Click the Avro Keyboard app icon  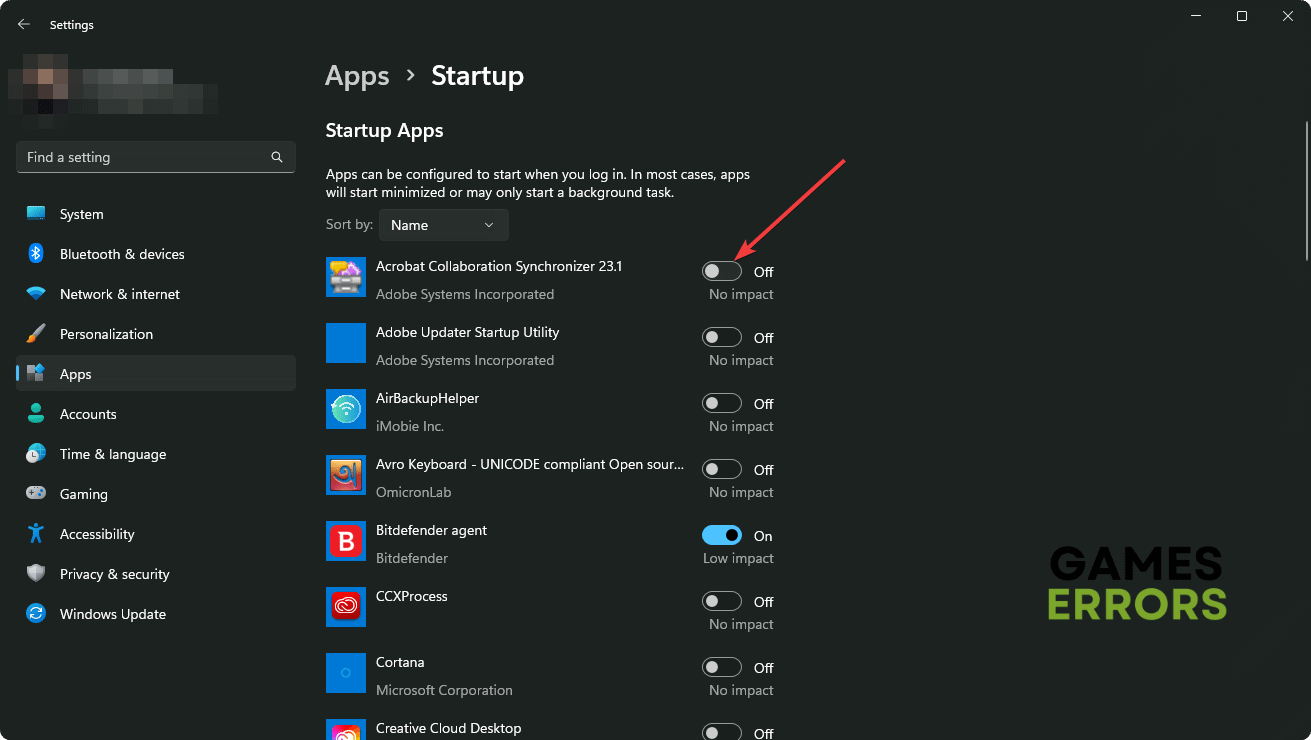point(346,476)
